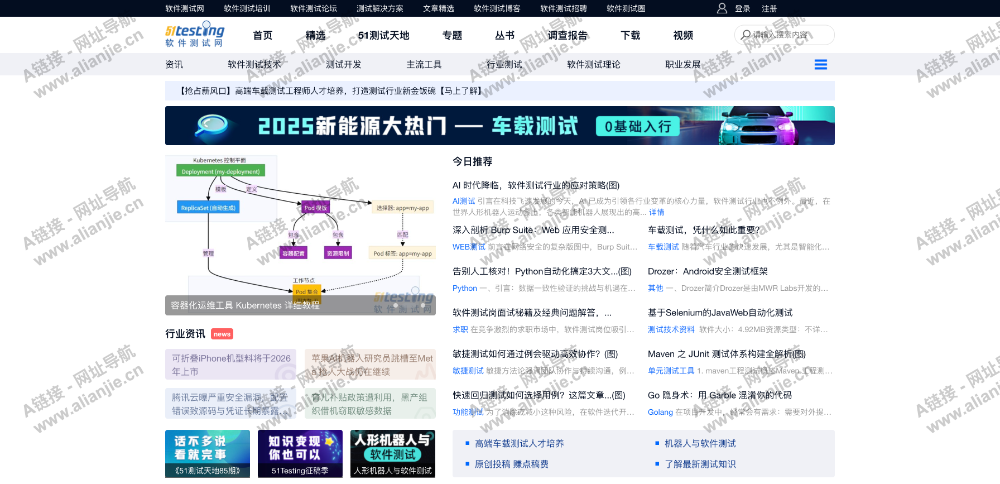This screenshot has width=1000, height=484.
Task: Open 软件测试招聘 in the top bar
Action: [564, 8]
